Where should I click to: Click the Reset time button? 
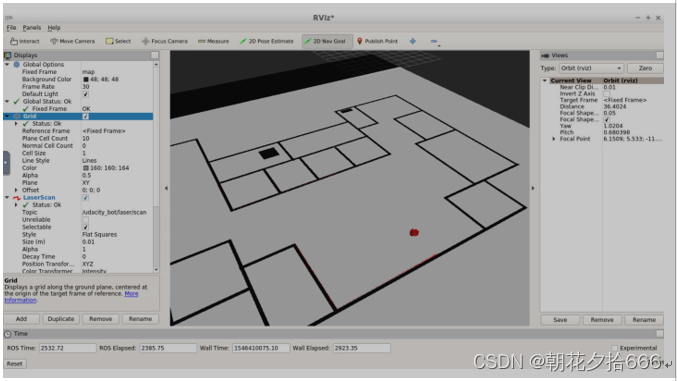pyautogui.click(x=15, y=364)
